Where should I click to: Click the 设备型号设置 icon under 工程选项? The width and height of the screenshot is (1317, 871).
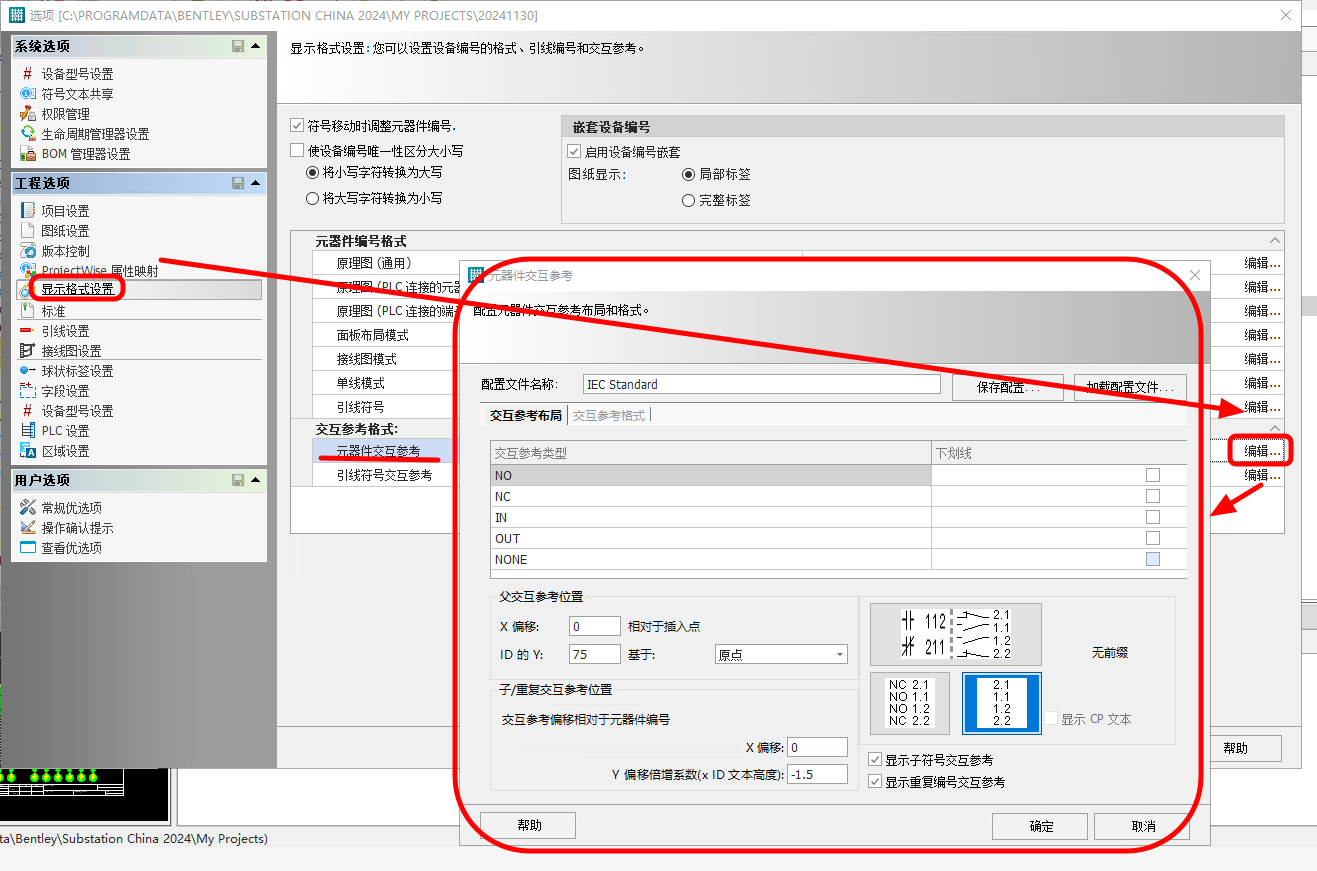click(x=28, y=411)
